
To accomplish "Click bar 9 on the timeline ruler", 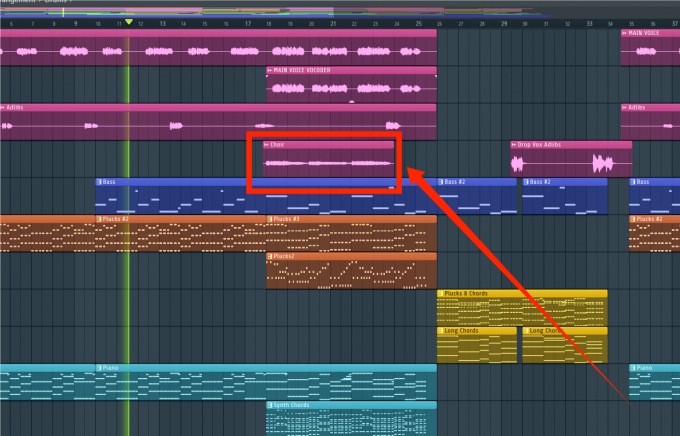I will coord(75,24).
